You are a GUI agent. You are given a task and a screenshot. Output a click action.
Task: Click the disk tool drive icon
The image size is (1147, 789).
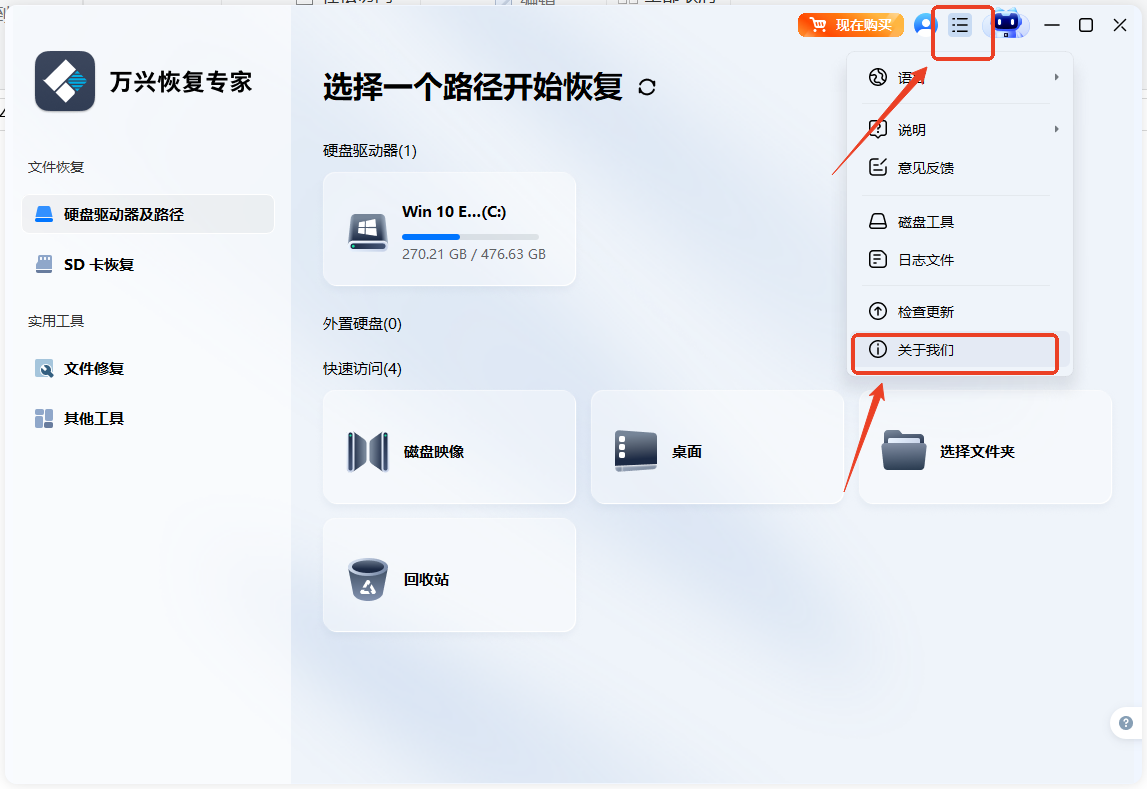(x=878, y=222)
